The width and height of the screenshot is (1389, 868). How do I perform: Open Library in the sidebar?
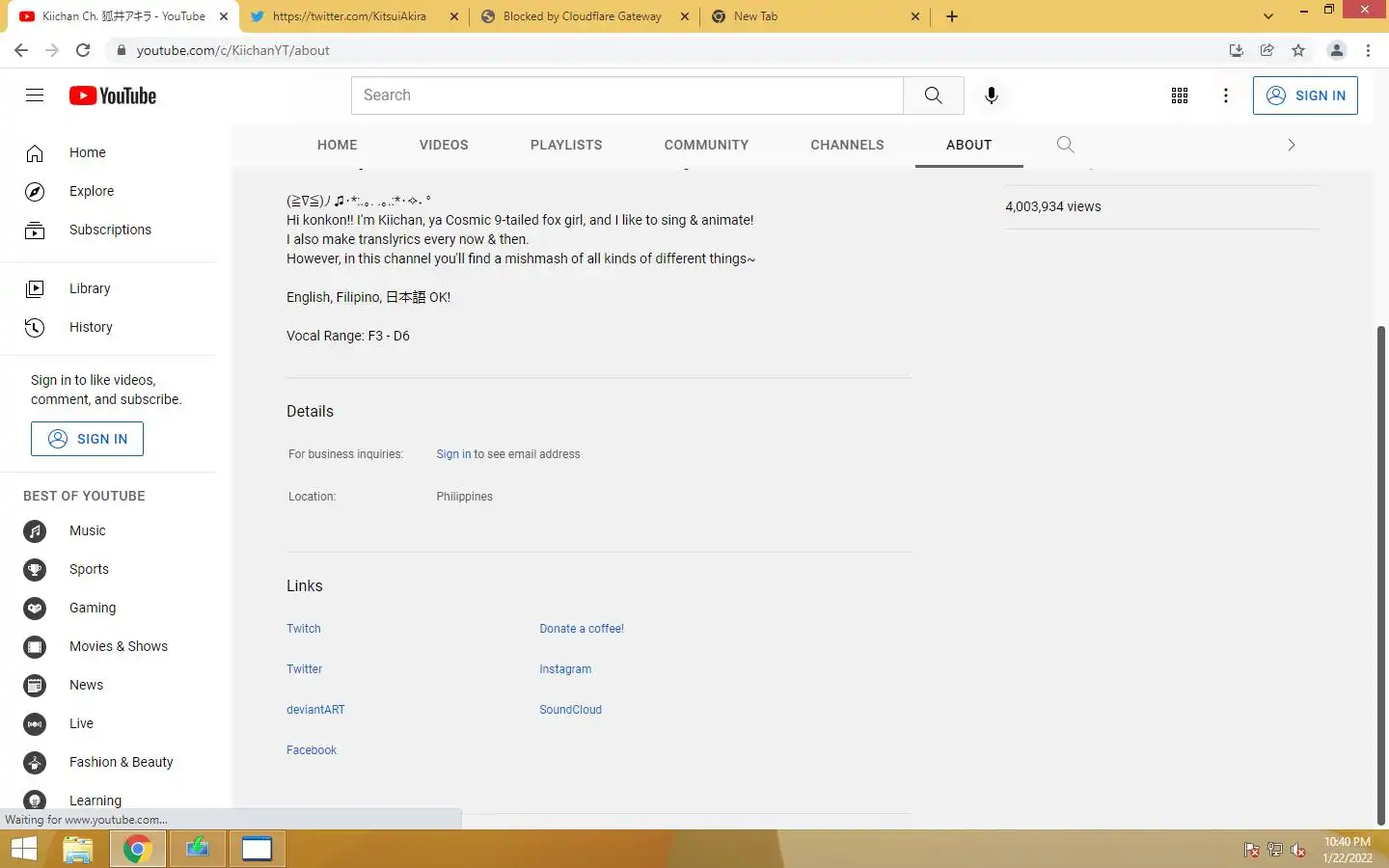[x=89, y=288]
